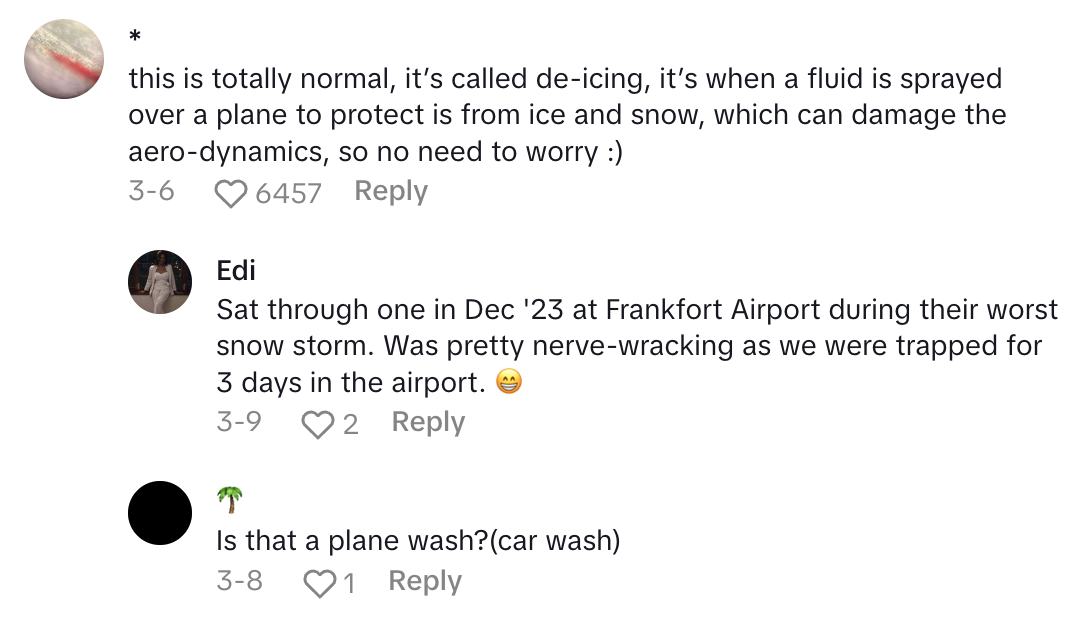The width and height of the screenshot is (1078, 618).
Task: Click the 3-9 timestamp on Edi's comment
Action: coord(239,422)
